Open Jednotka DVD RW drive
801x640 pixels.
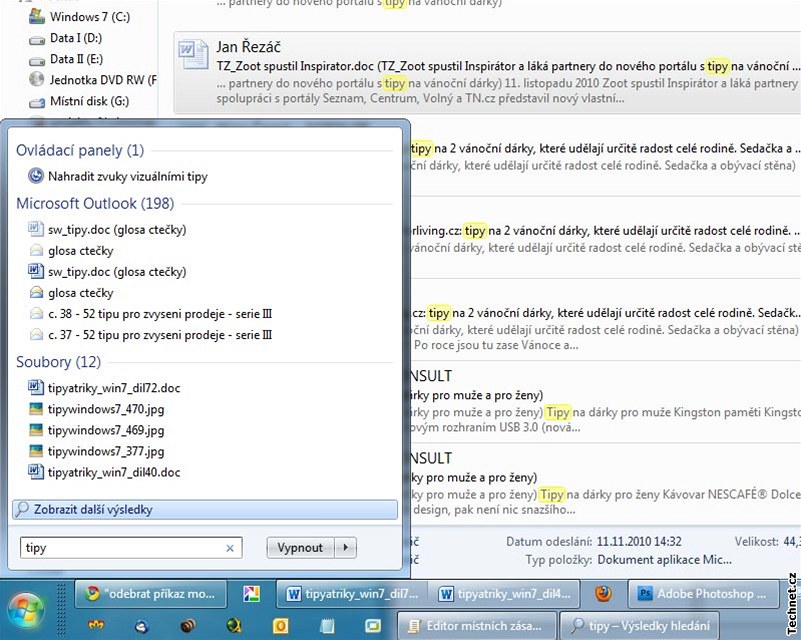[93, 80]
